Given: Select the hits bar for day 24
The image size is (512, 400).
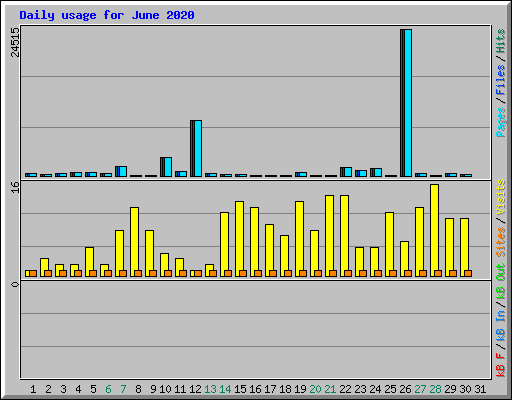Looking at the screenshot, I should point(376,172).
